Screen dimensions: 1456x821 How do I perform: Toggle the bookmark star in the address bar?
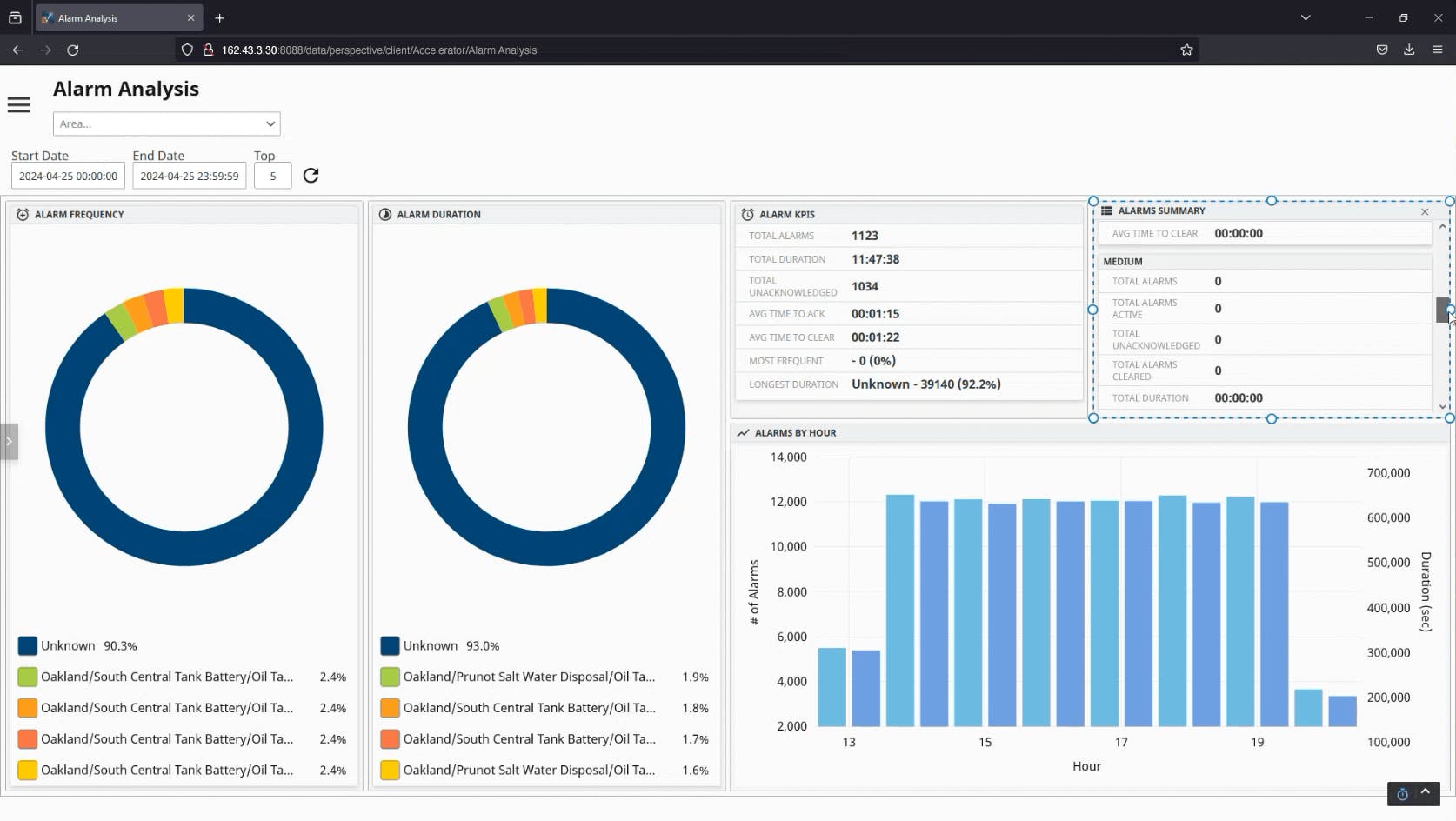[1186, 50]
